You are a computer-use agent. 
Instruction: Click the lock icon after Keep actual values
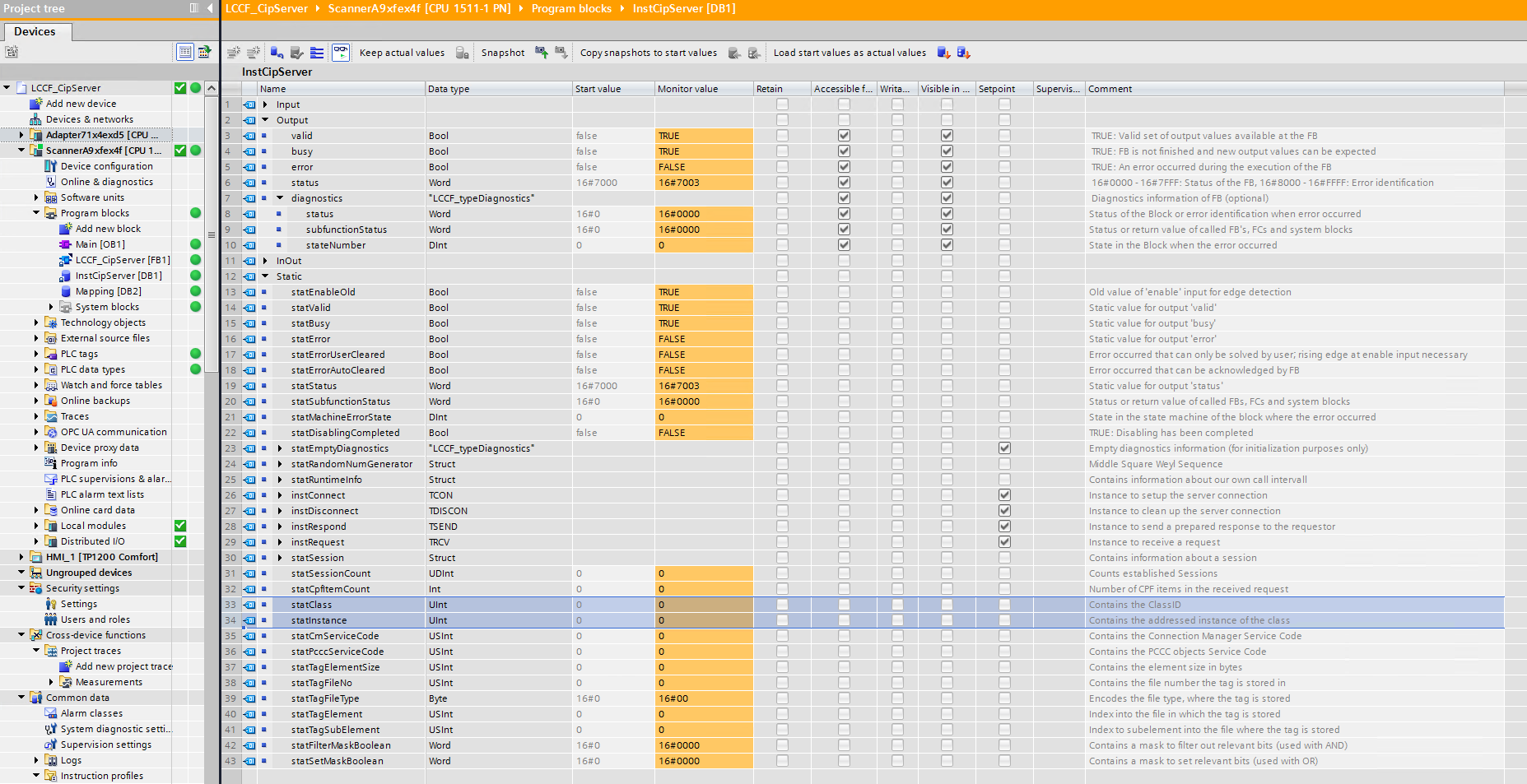(463, 53)
